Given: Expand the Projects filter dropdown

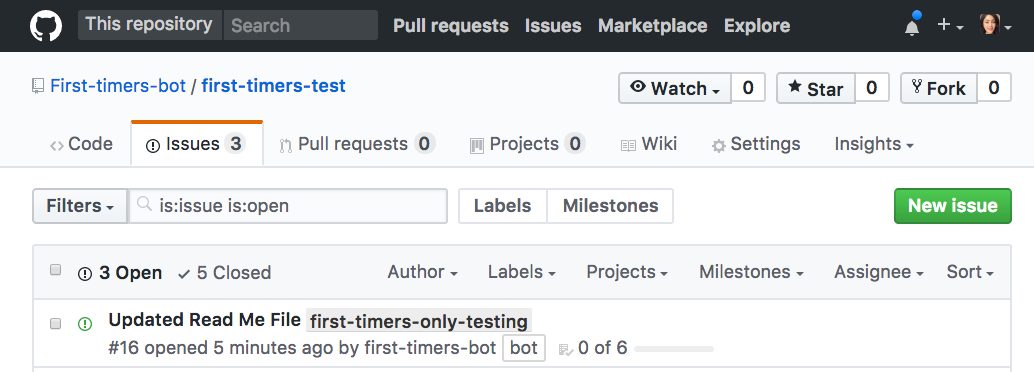Looking at the screenshot, I should pyautogui.click(x=627, y=272).
